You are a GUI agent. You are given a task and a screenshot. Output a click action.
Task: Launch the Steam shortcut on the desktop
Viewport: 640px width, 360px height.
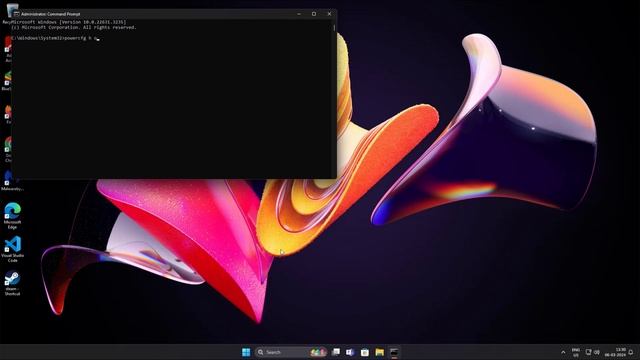(x=12, y=283)
